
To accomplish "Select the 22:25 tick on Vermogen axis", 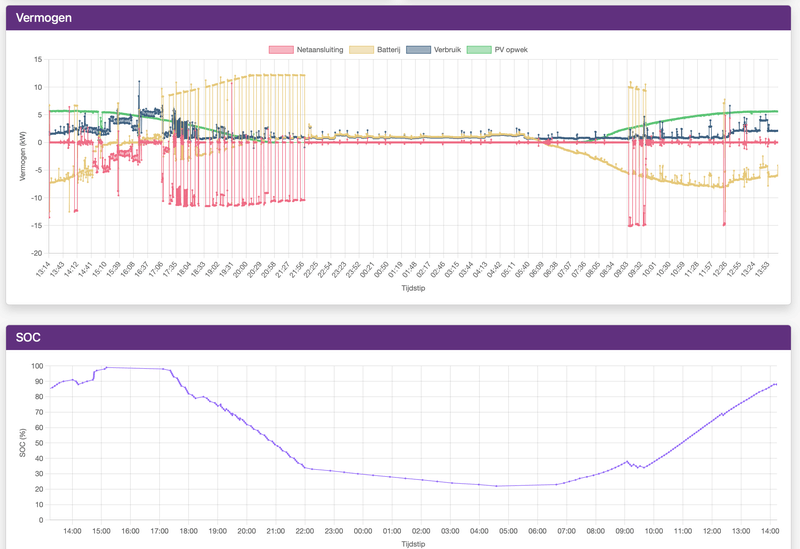I will pos(311,269).
